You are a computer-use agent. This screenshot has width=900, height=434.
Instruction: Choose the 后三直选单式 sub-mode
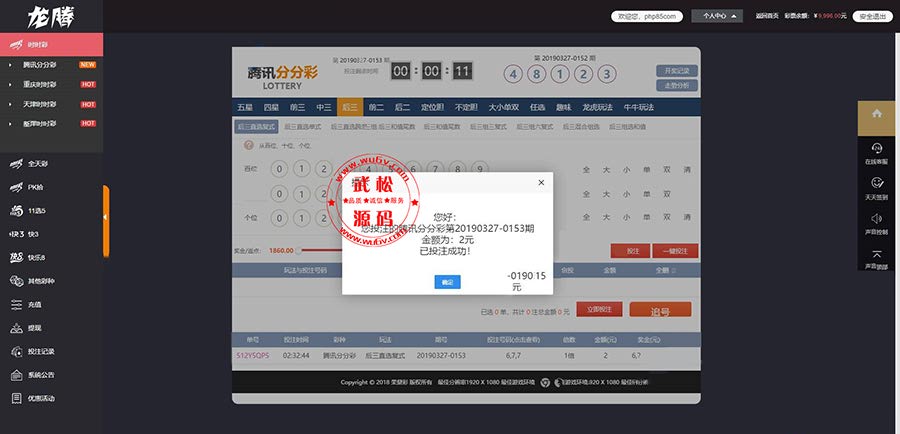[x=303, y=126]
